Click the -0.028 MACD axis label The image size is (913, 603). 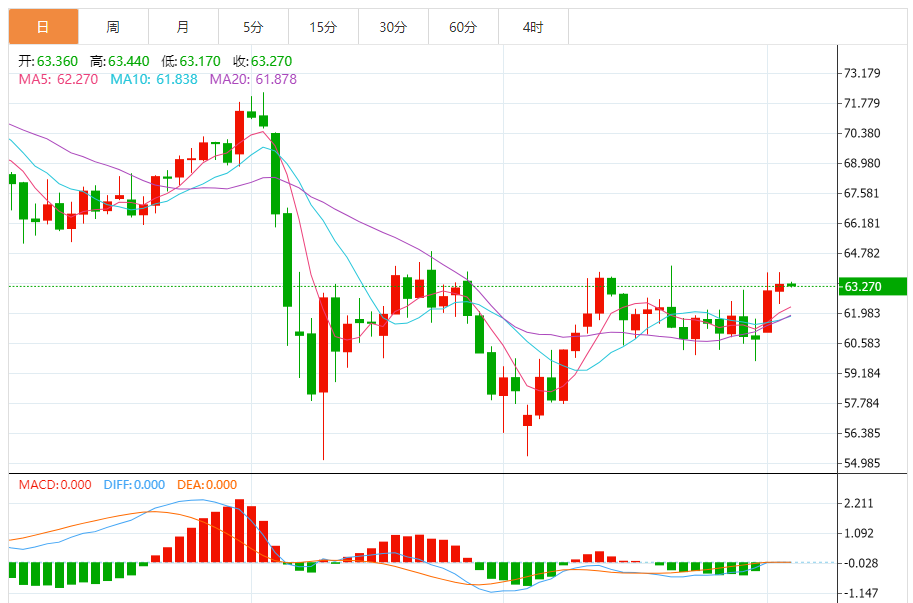pyautogui.click(x=861, y=563)
